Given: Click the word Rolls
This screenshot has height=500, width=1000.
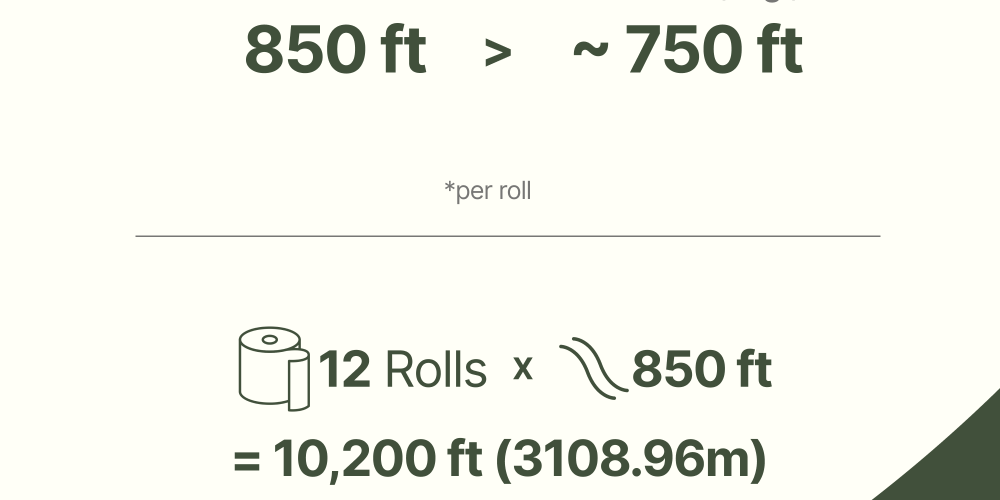Looking at the screenshot, I should [x=436, y=369].
